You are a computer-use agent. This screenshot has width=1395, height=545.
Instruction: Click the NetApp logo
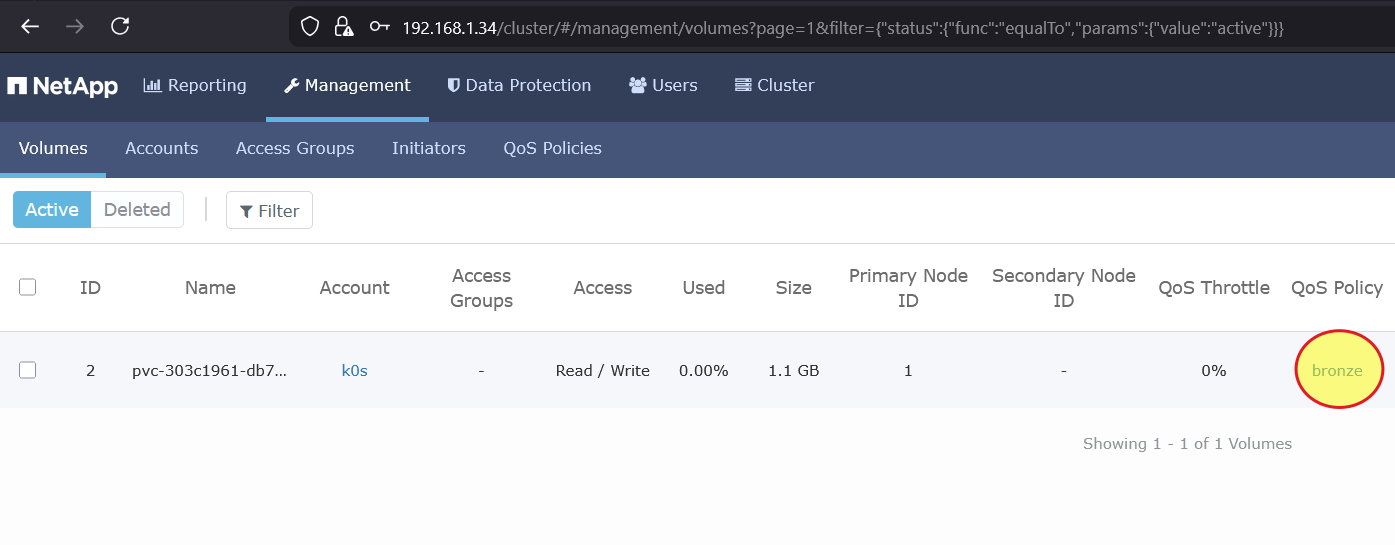(62, 86)
